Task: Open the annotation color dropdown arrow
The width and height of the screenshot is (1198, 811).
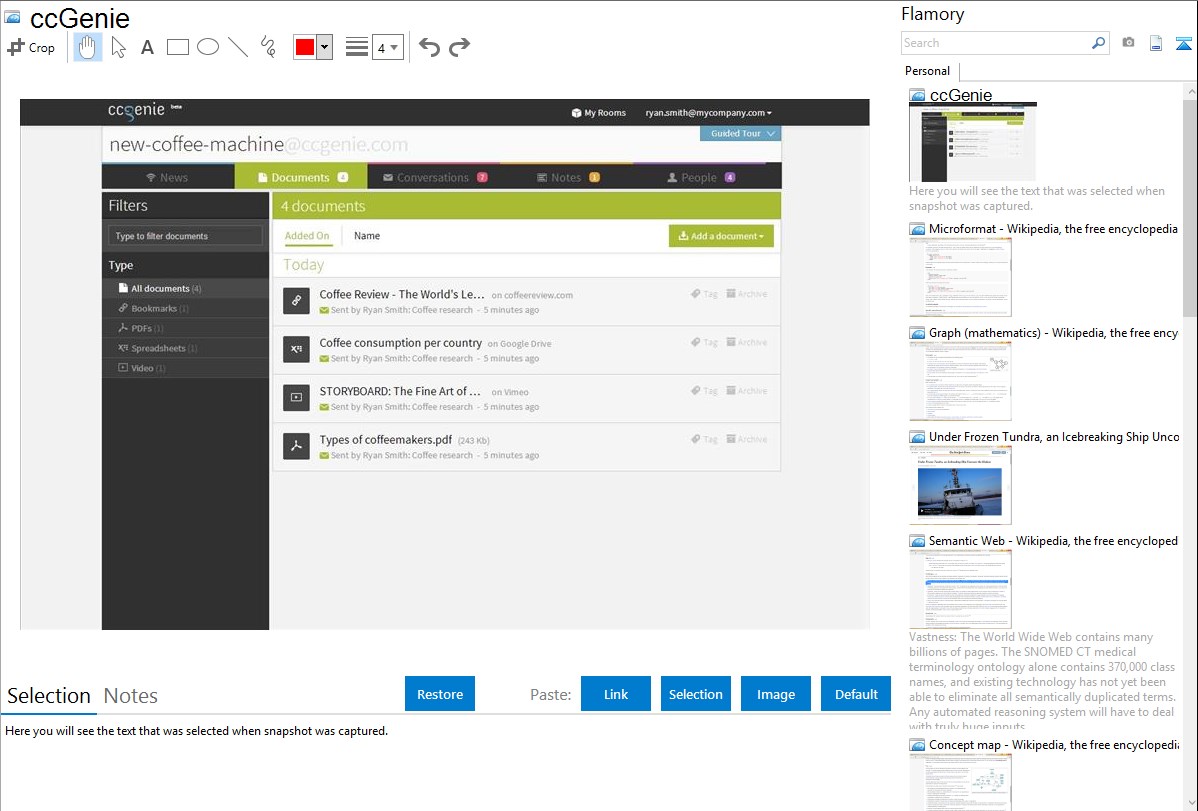Action: pyautogui.click(x=325, y=47)
